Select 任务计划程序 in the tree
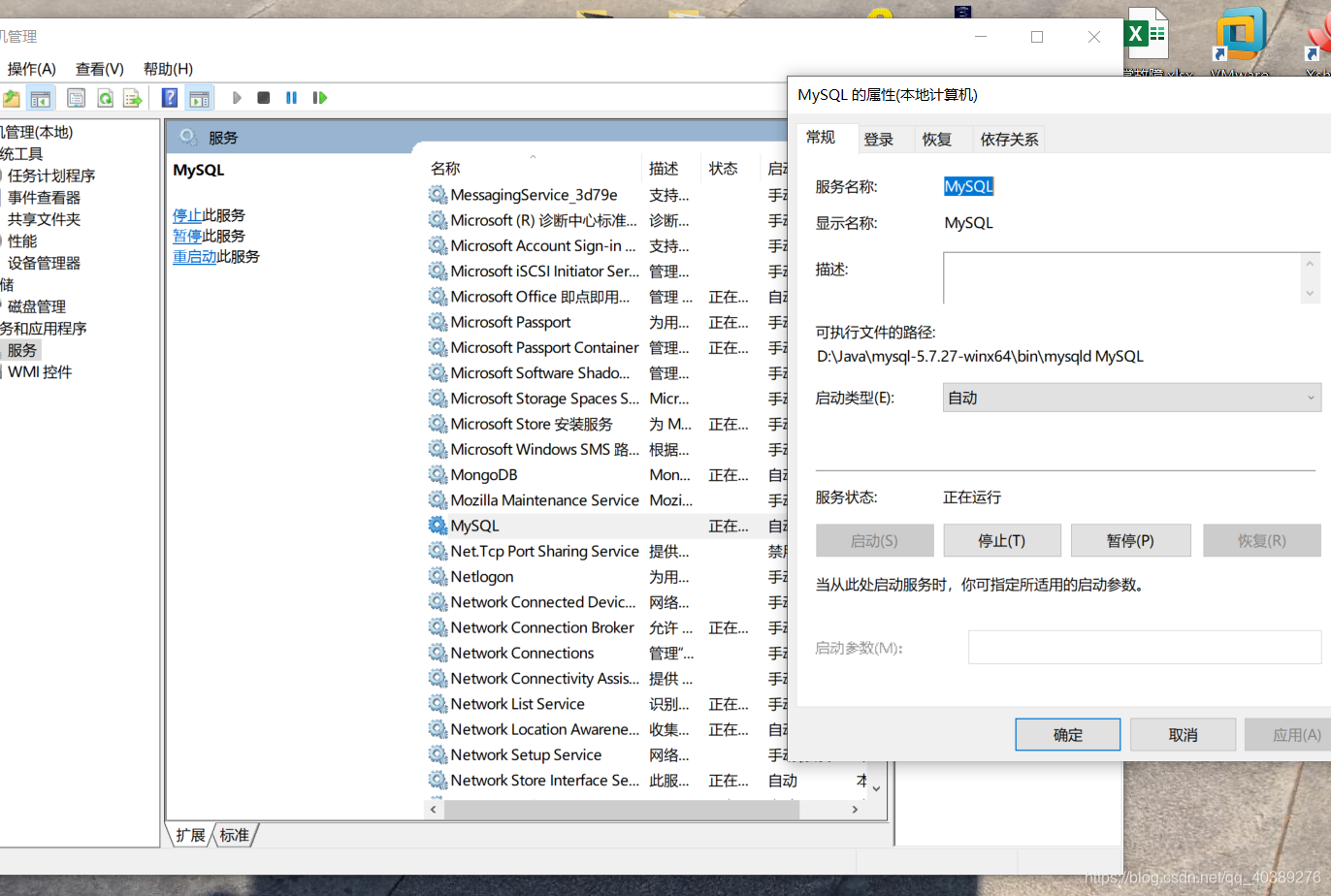This screenshot has width=1331, height=896. pyautogui.click(x=51, y=176)
